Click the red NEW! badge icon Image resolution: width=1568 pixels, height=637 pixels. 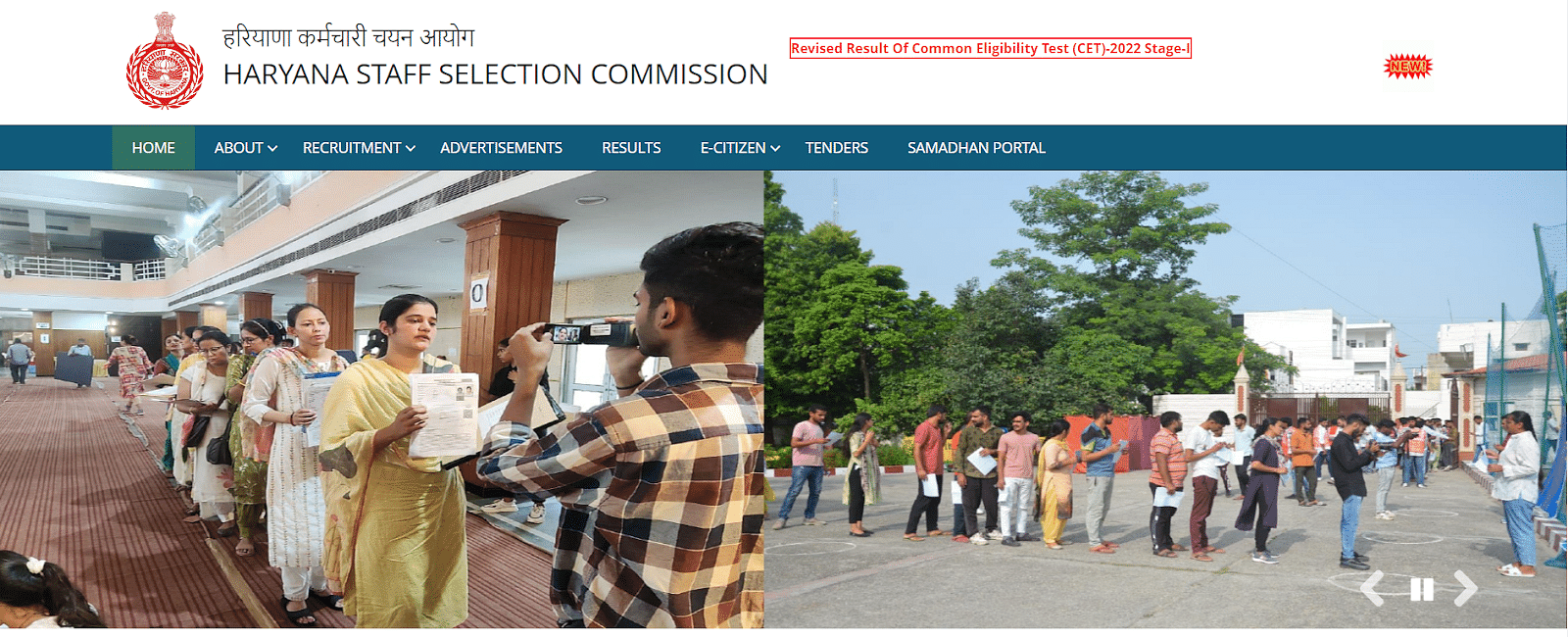click(x=1408, y=67)
